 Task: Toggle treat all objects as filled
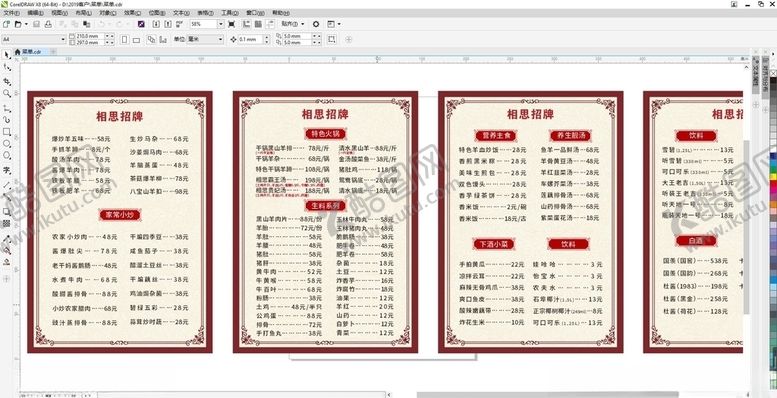pyautogui.click(x=332, y=39)
